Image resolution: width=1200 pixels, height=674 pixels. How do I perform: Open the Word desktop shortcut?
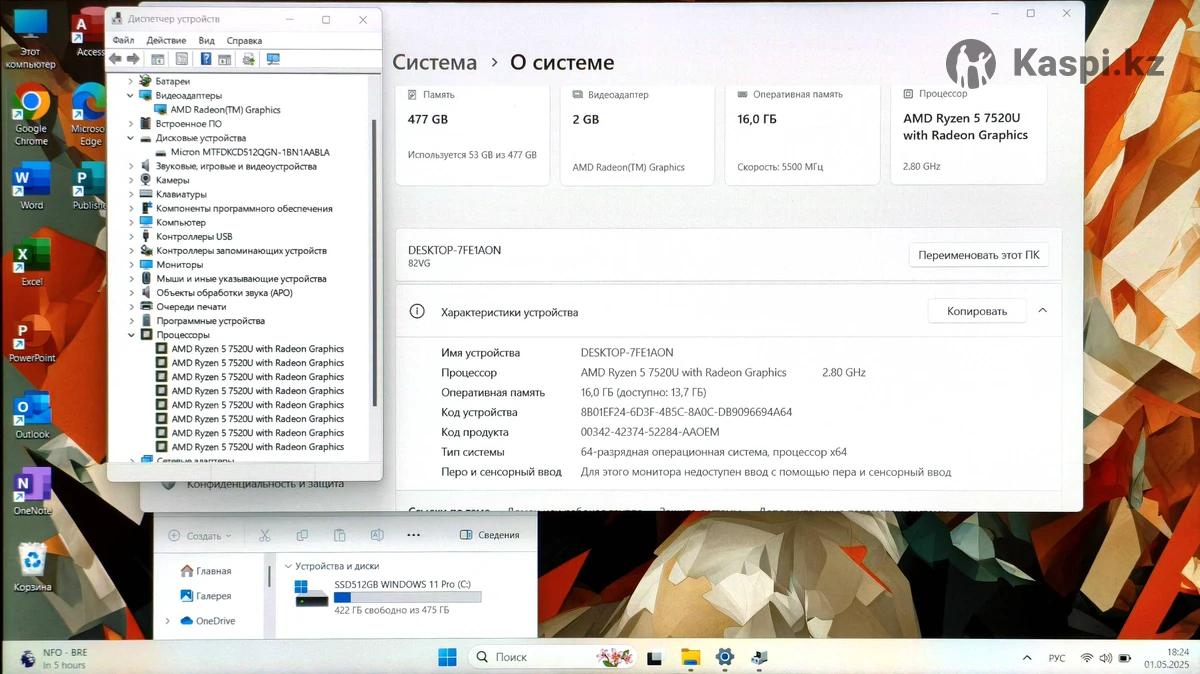(x=31, y=187)
